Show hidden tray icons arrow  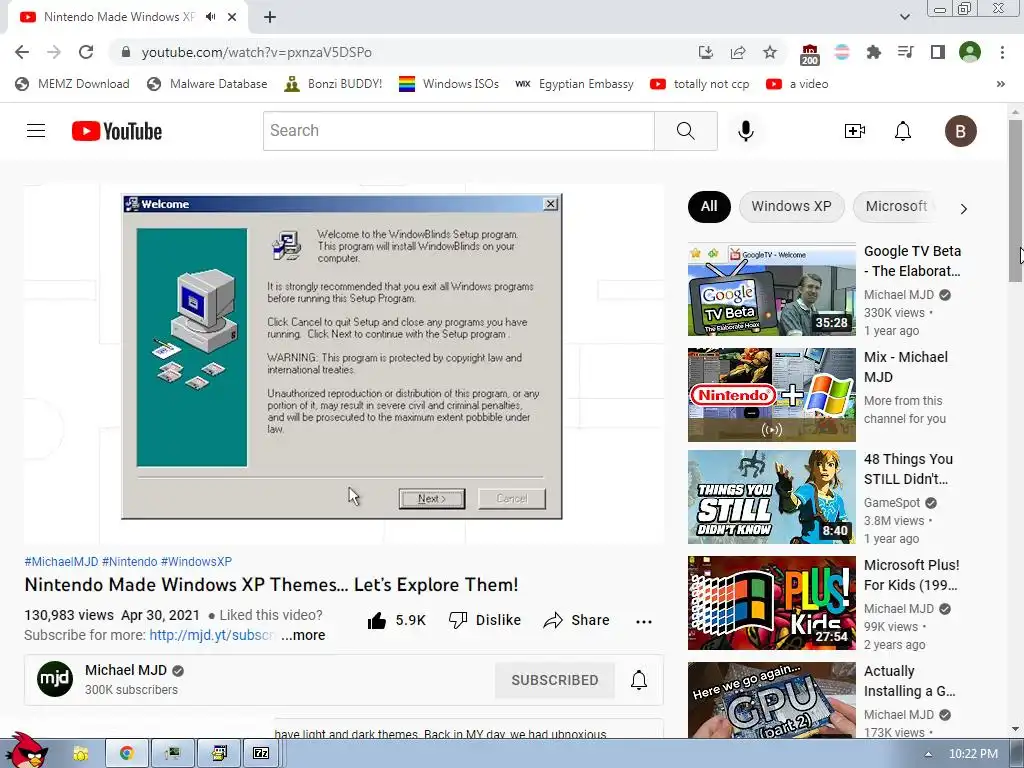[x=929, y=754]
